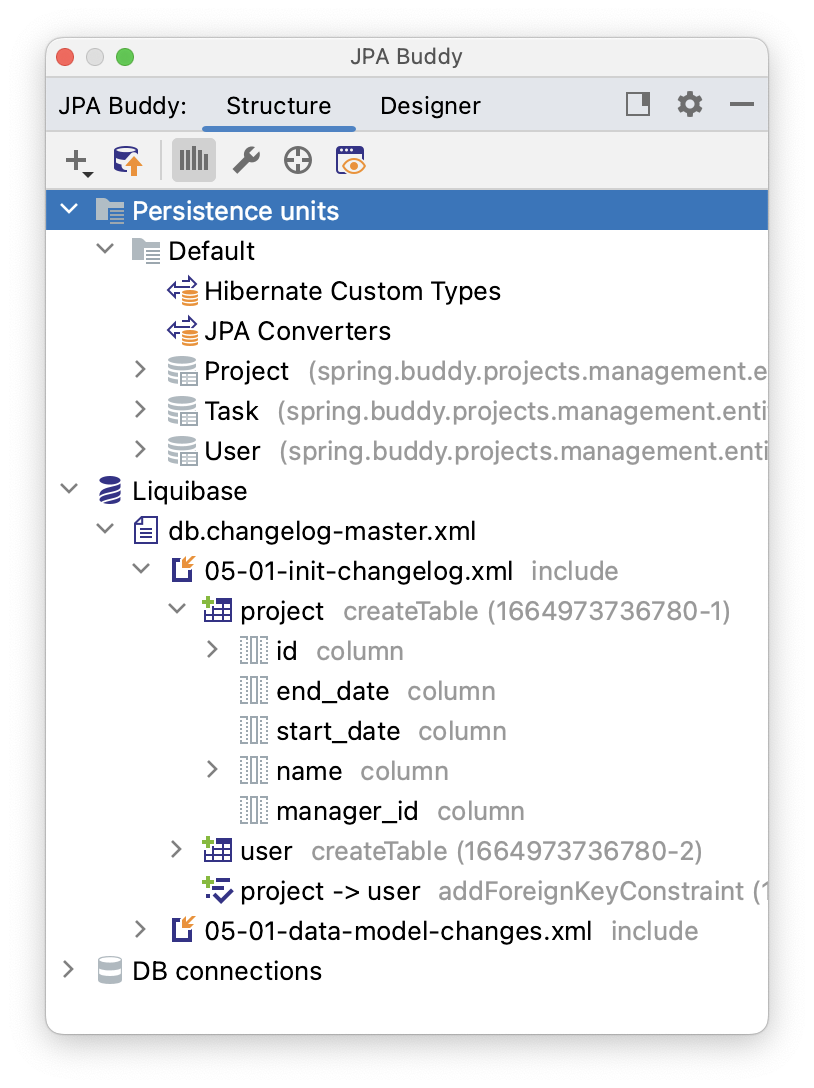Hide the JPA Buddy panel with minus
The image size is (814, 1088).
point(742,105)
